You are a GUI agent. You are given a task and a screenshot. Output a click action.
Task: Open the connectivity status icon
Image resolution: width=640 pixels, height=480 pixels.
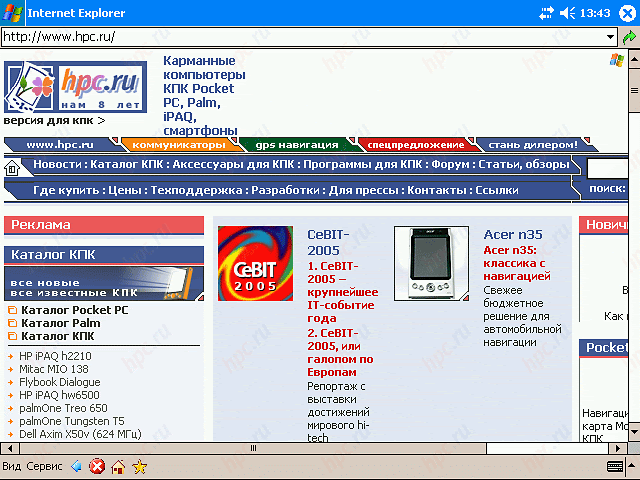point(547,13)
